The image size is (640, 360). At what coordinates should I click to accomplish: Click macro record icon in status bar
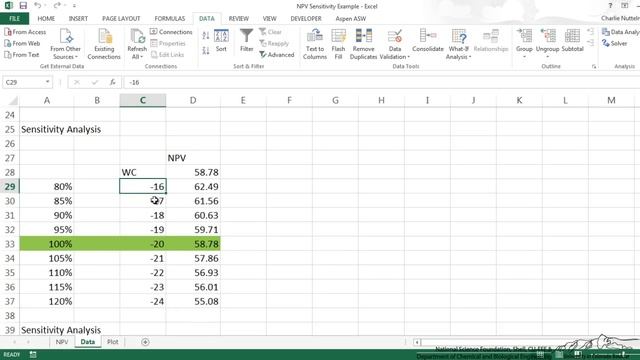(x=33, y=355)
